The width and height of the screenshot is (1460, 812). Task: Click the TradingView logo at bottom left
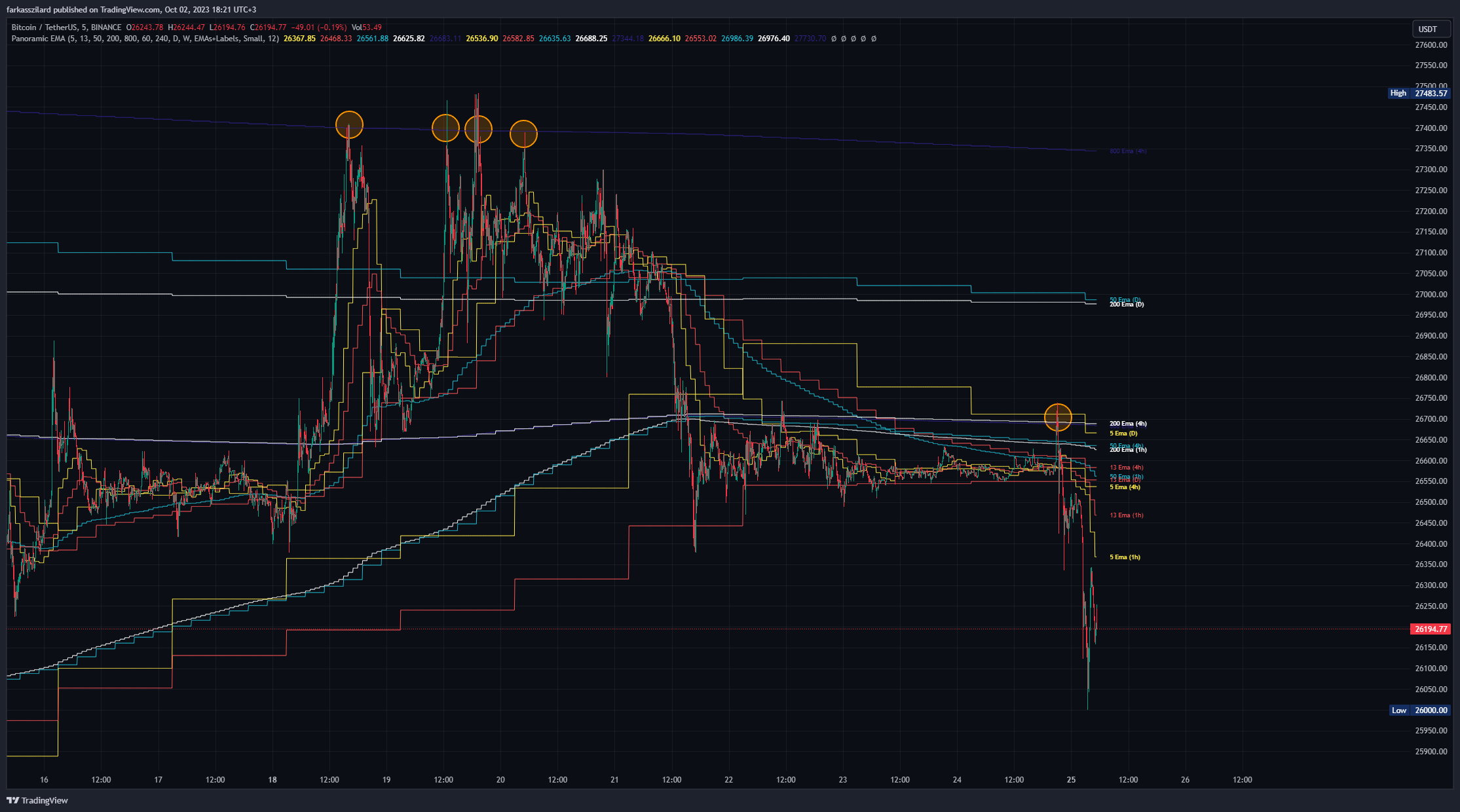37,800
